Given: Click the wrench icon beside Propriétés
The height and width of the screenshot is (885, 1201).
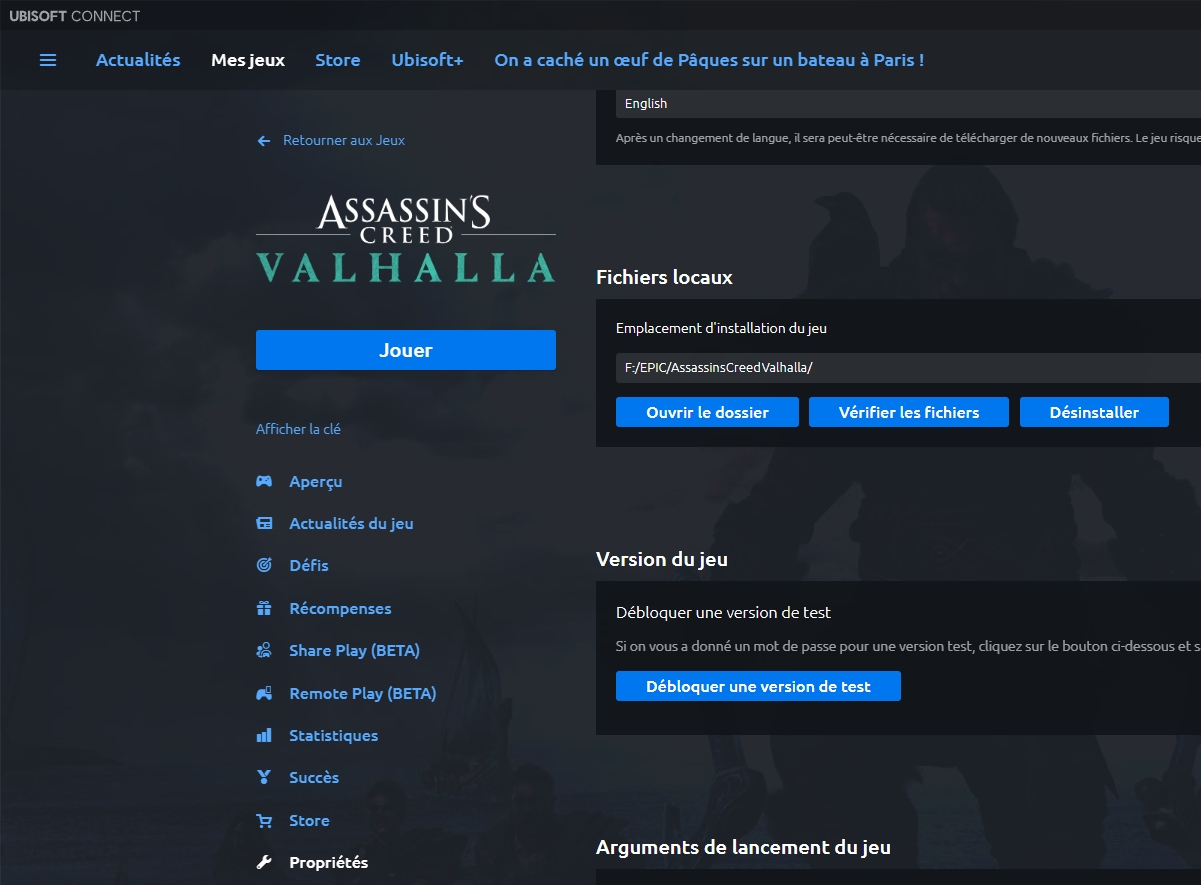Looking at the screenshot, I should point(264,862).
